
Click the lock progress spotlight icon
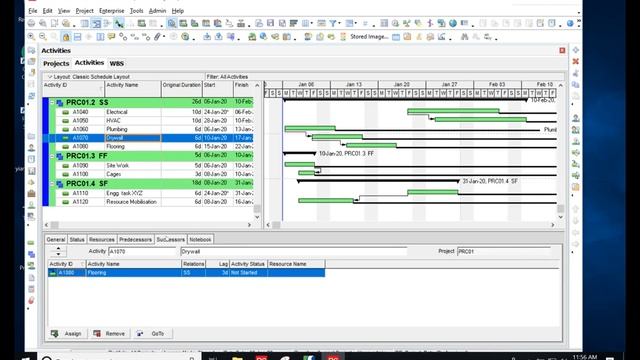[x=66, y=37]
